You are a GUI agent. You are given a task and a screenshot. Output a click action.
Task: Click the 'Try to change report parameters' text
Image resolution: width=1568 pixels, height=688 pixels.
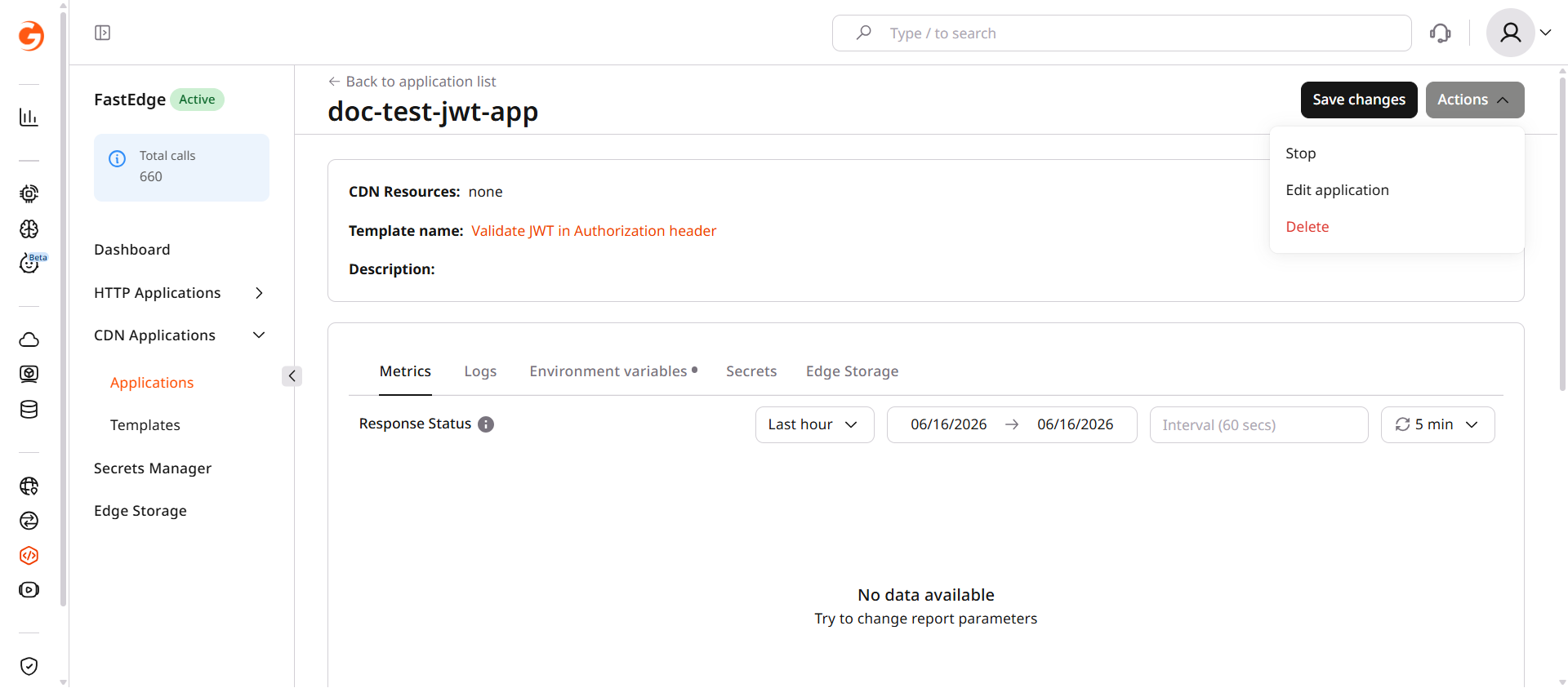pos(926,619)
